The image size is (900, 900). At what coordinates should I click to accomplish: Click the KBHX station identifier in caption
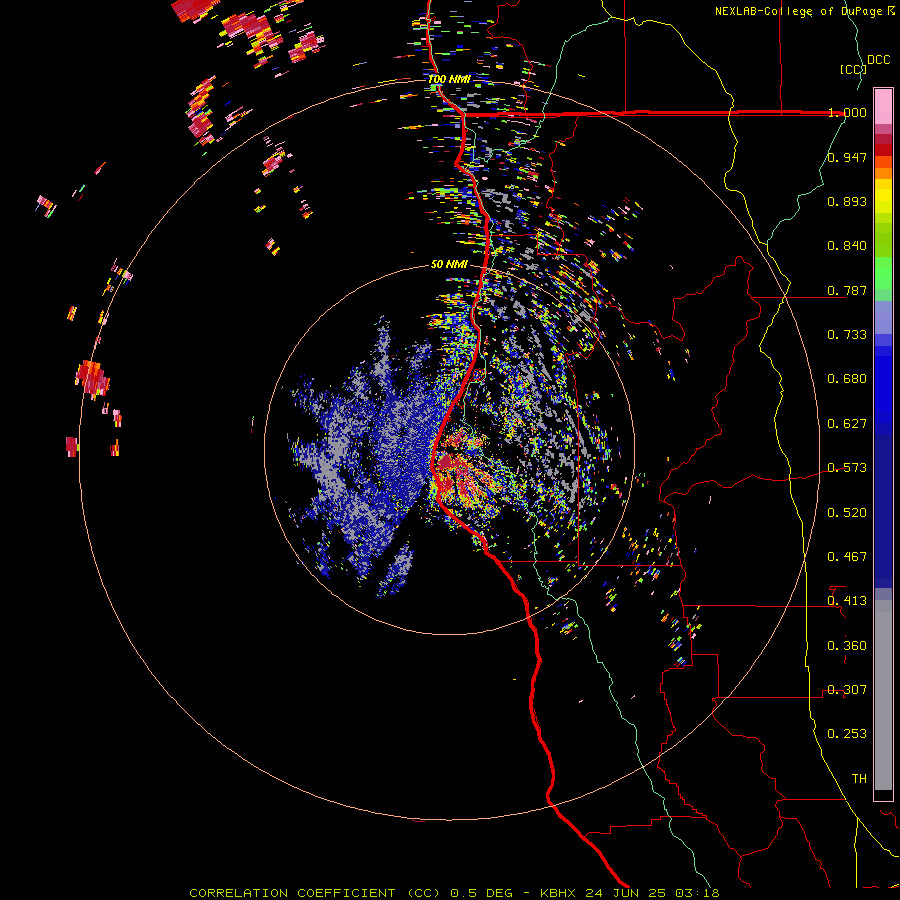(559, 893)
